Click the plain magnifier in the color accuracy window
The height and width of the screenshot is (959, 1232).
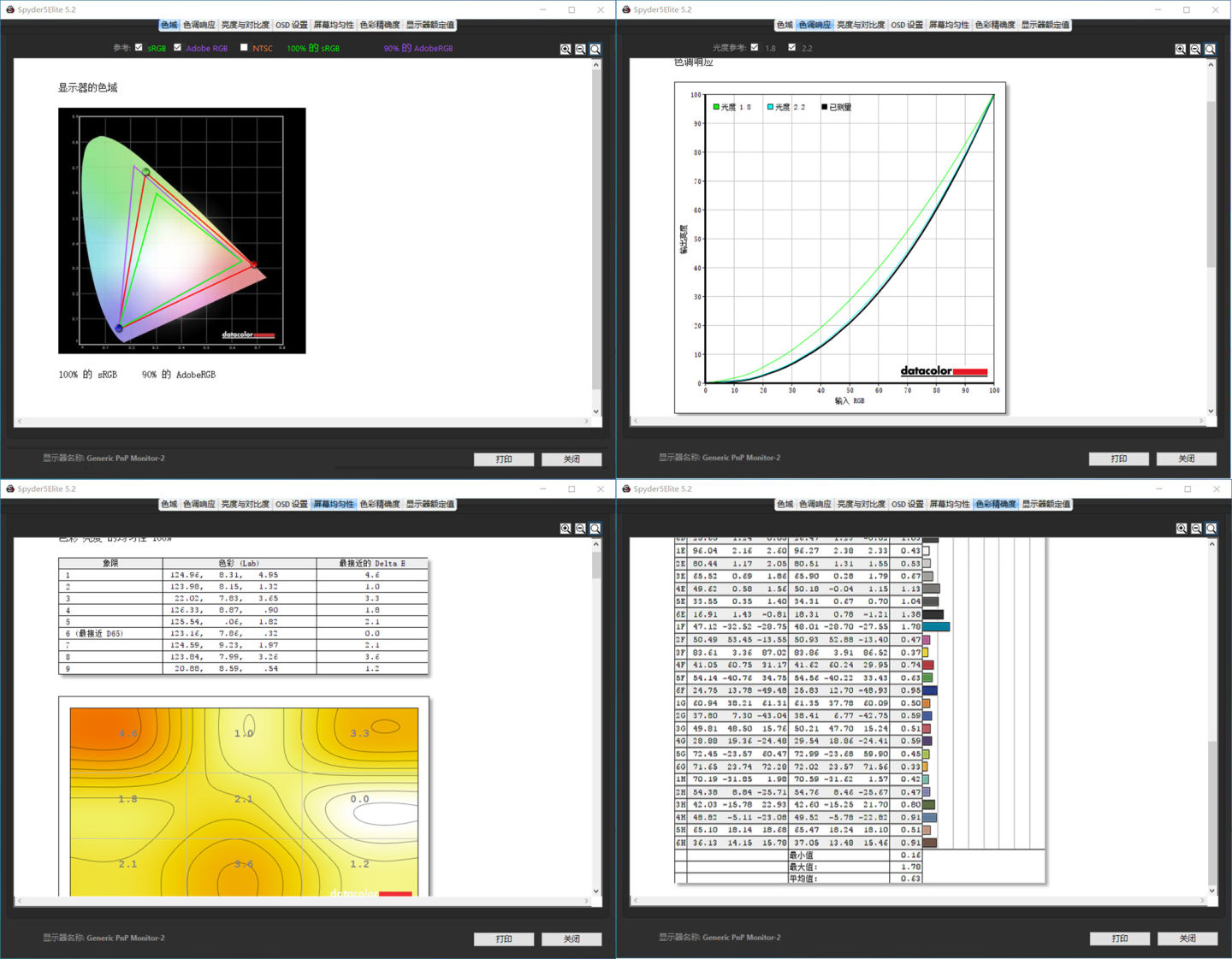(x=1211, y=529)
